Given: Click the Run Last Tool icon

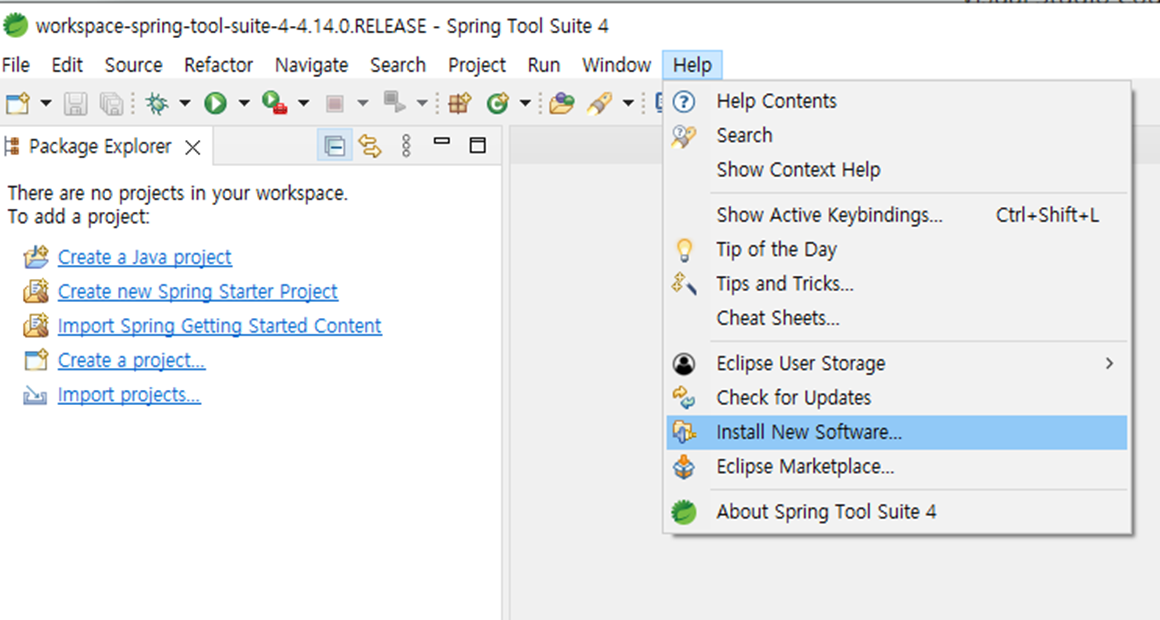Looking at the screenshot, I should [x=274, y=103].
